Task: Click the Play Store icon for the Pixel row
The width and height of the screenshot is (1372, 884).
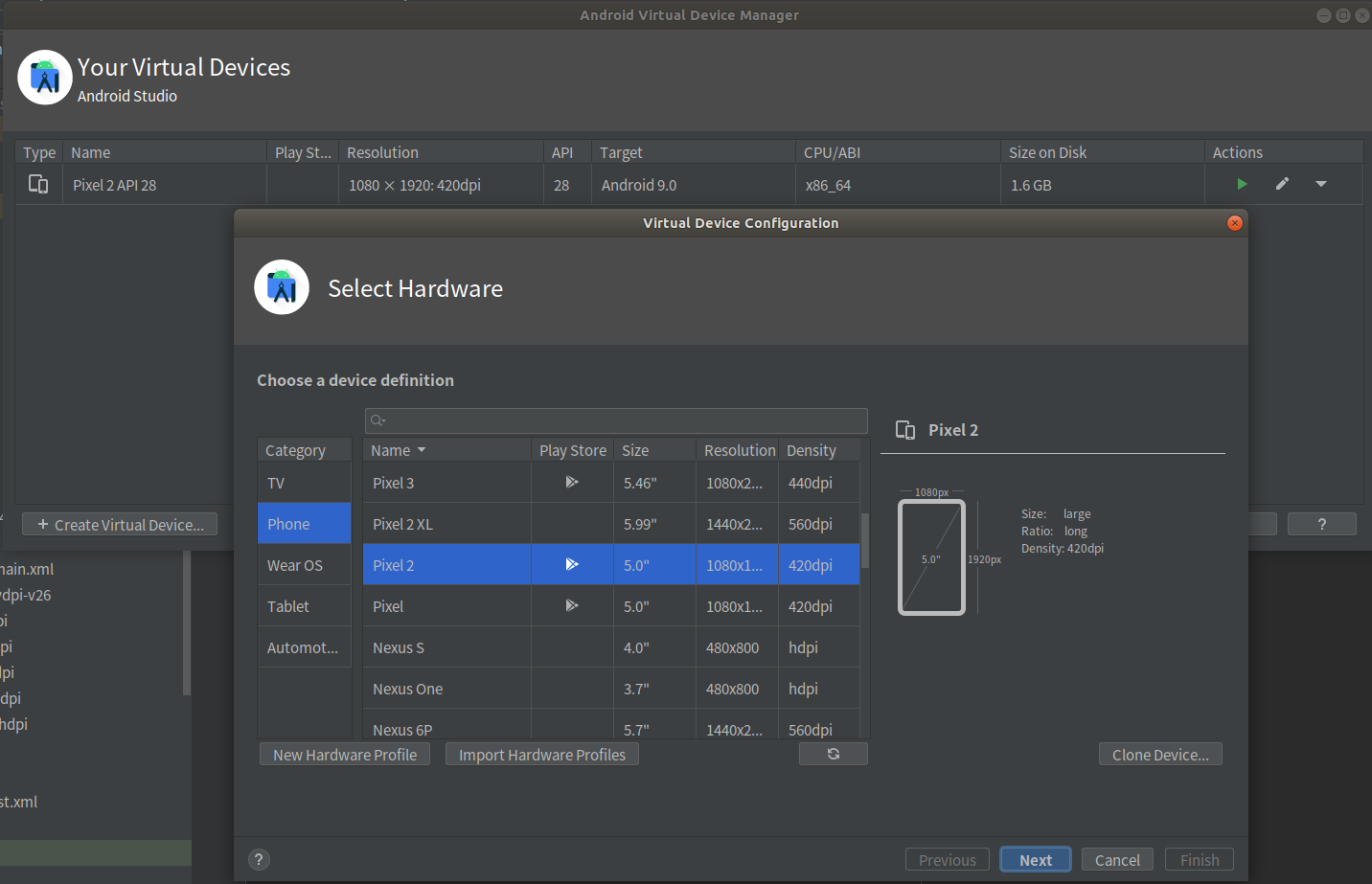Action: pyautogui.click(x=572, y=605)
